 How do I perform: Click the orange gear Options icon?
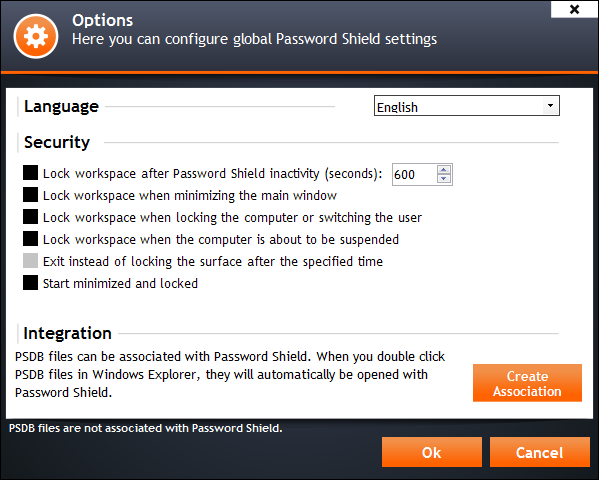pos(36,36)
